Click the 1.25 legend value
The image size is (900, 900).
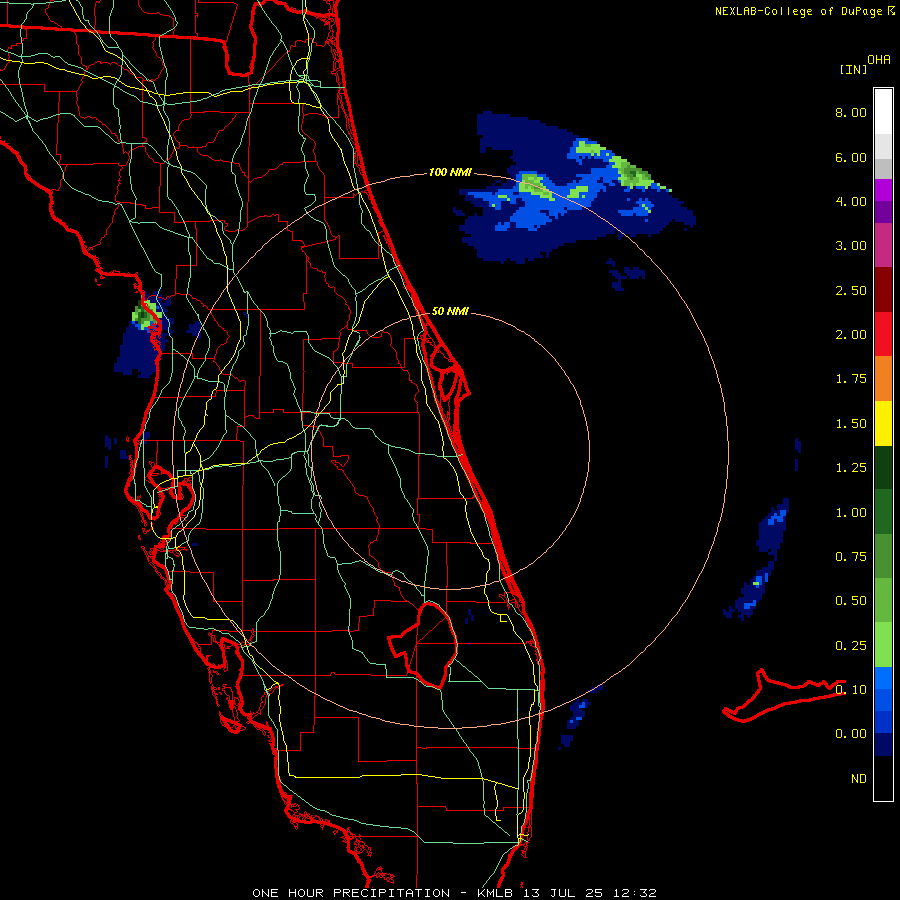(x=851, y=468)
